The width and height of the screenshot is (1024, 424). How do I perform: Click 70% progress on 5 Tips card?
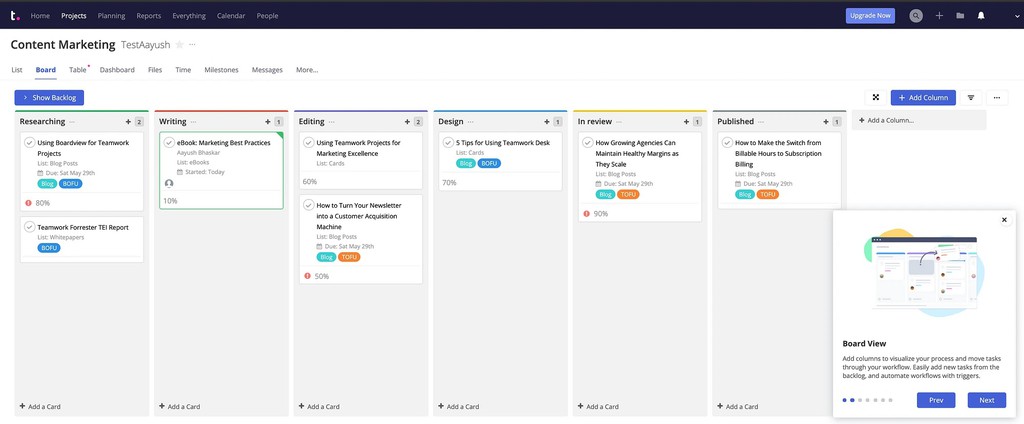(x=449, y=183)
